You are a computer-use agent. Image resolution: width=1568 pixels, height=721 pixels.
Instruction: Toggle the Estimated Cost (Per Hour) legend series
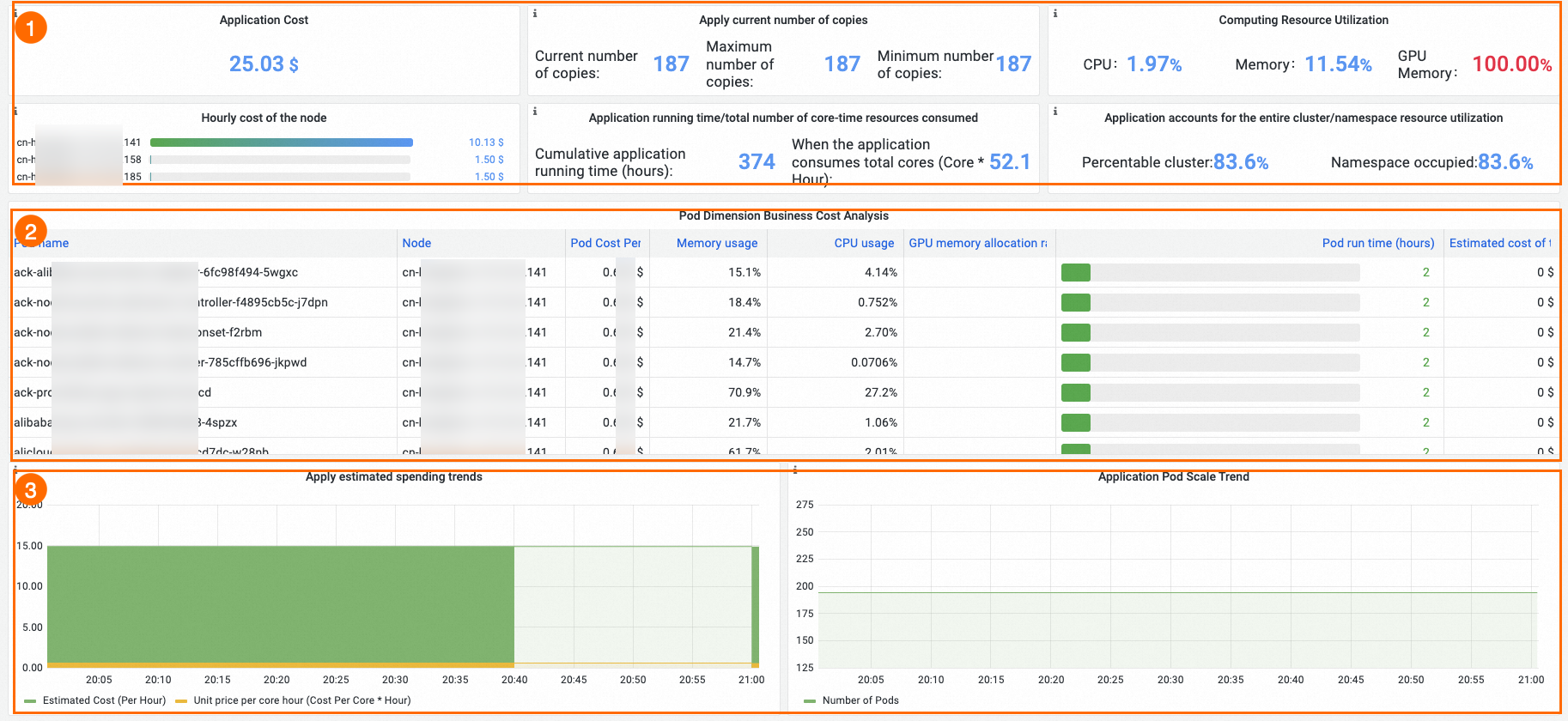pyautogui.click(x=104, y=700)
